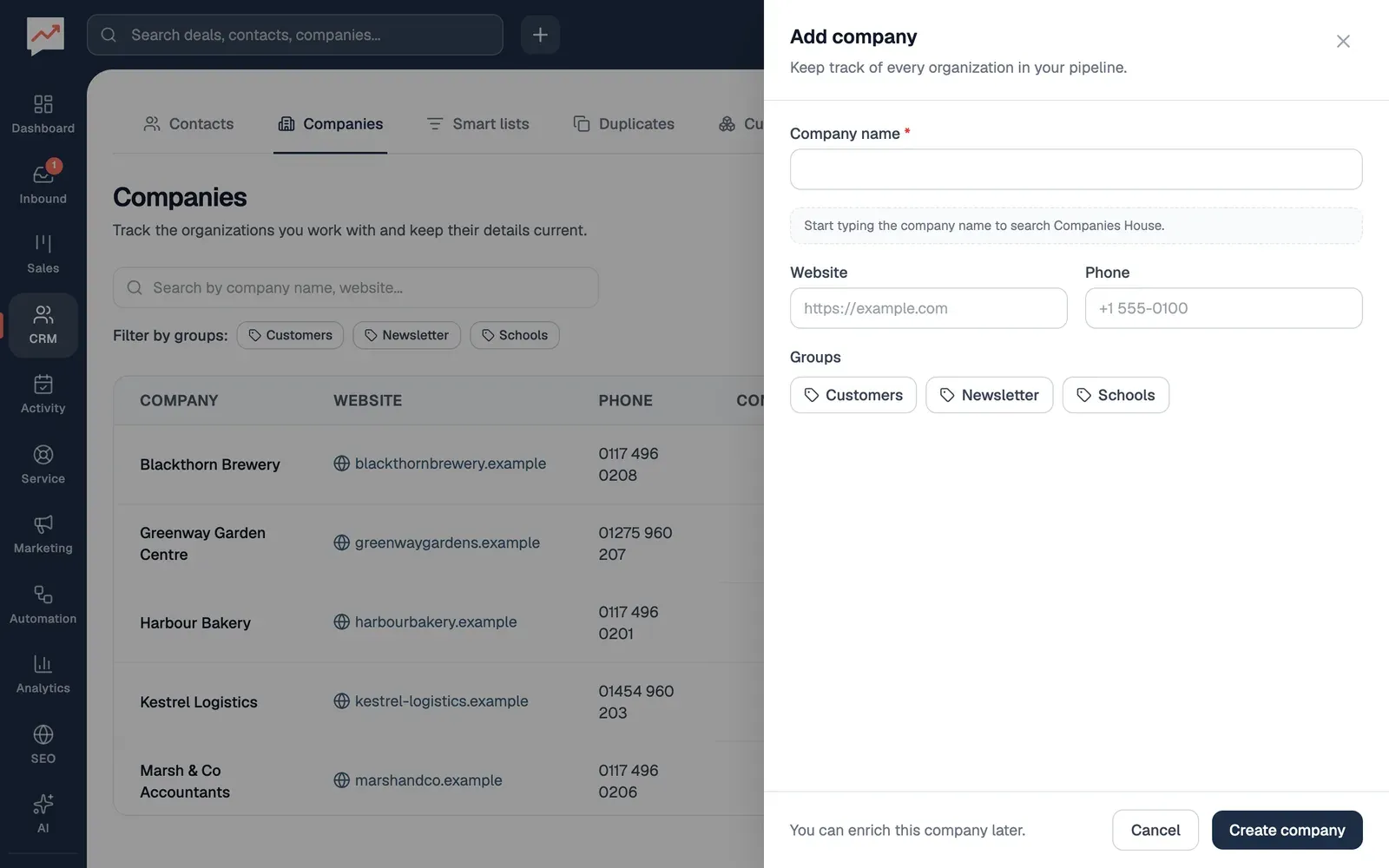The image size is (1389, 868).
Task: Toggle the Schools group in the form
Action: (1116, 395)
